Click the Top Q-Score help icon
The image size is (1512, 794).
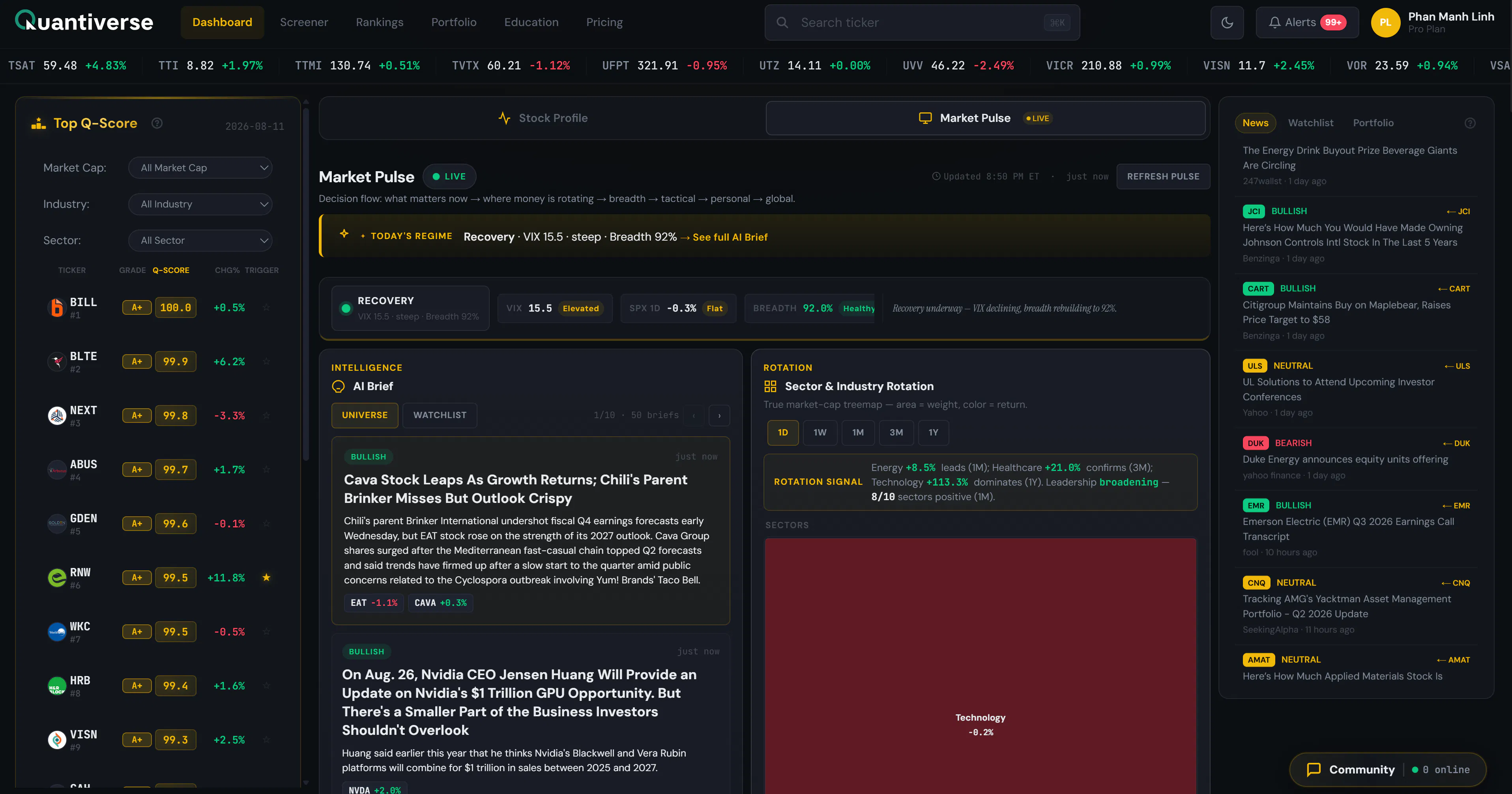pyautogui.click(x=157, y=123)
